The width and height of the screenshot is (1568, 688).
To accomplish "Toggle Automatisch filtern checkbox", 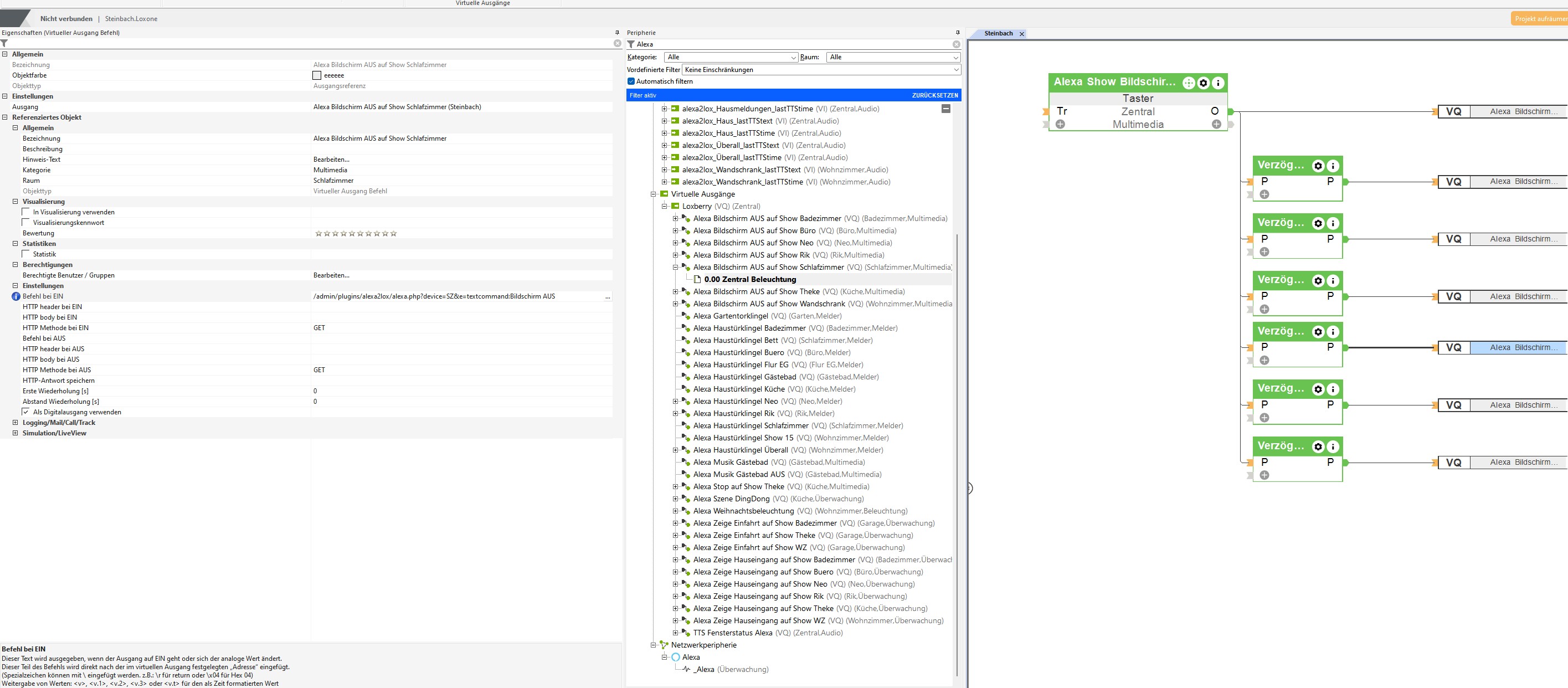I will point(631,81).
